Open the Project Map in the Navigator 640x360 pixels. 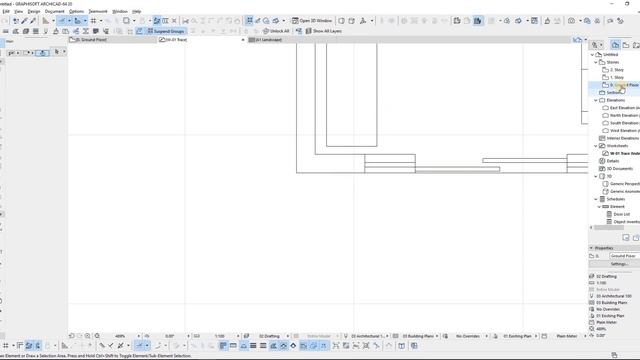pyautogui.click(x=616, y=45)
